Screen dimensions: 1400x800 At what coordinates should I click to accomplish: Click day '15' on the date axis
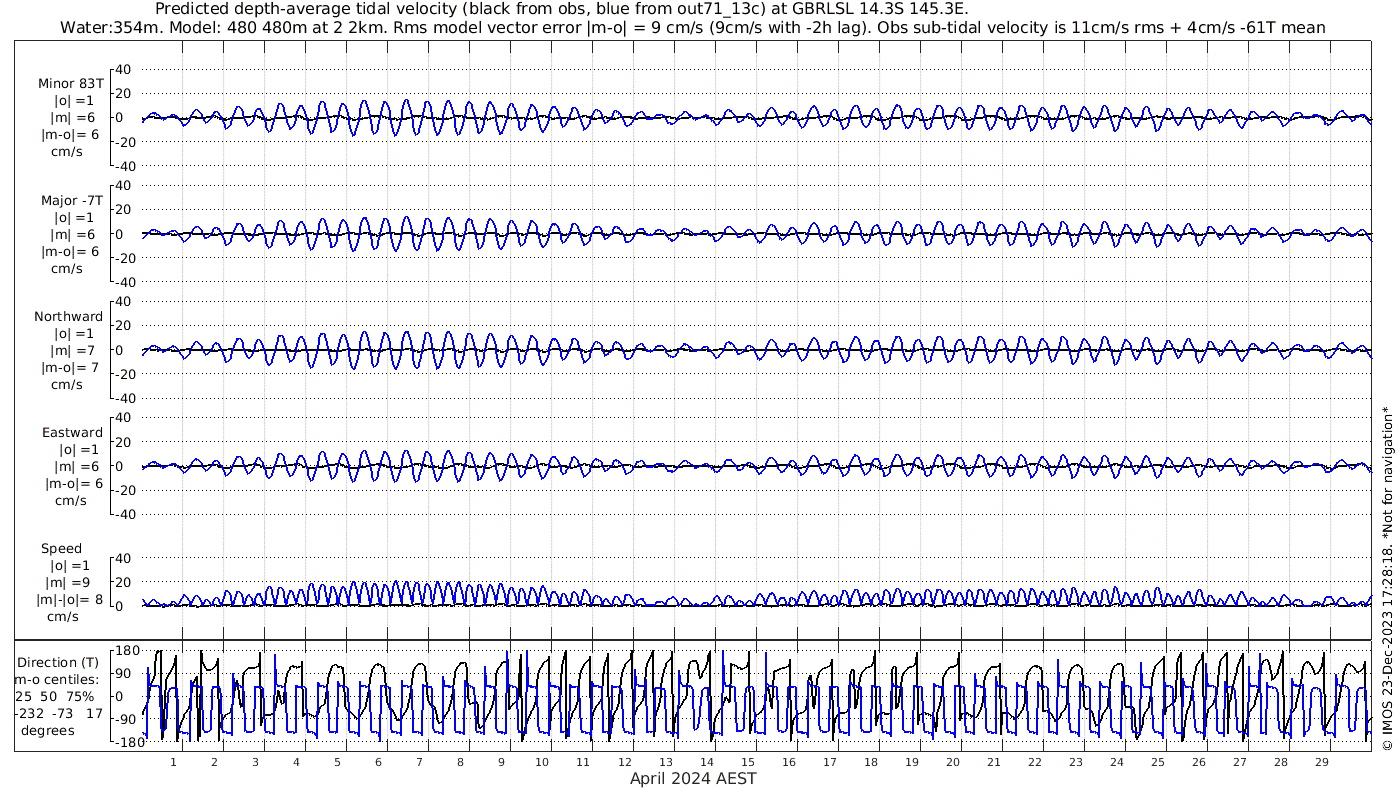pyautogui.click(x=747, y=762)
